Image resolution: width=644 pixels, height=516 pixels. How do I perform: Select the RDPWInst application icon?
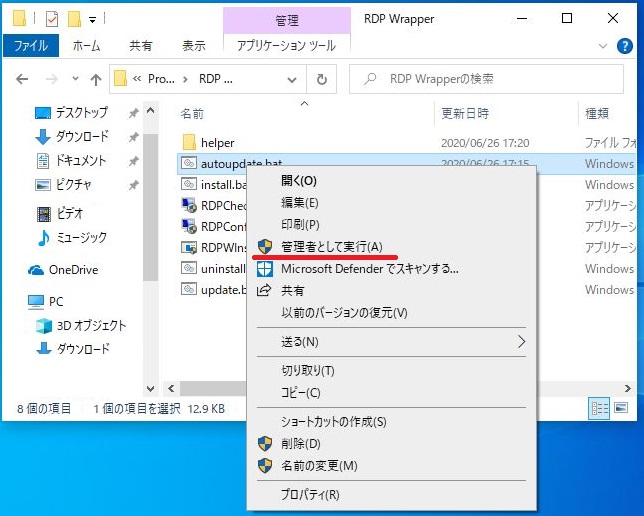189,247
